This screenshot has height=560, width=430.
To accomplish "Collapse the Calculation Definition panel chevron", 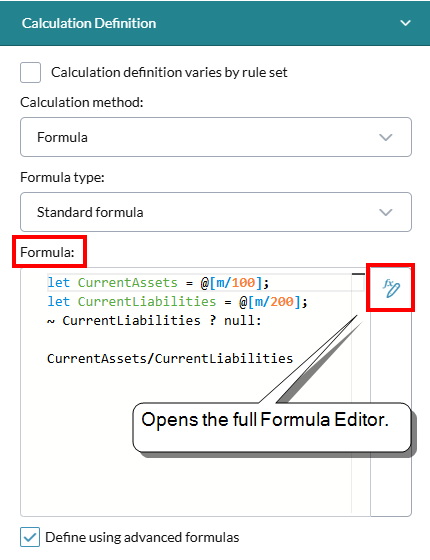I will click(x=405, y=23).
